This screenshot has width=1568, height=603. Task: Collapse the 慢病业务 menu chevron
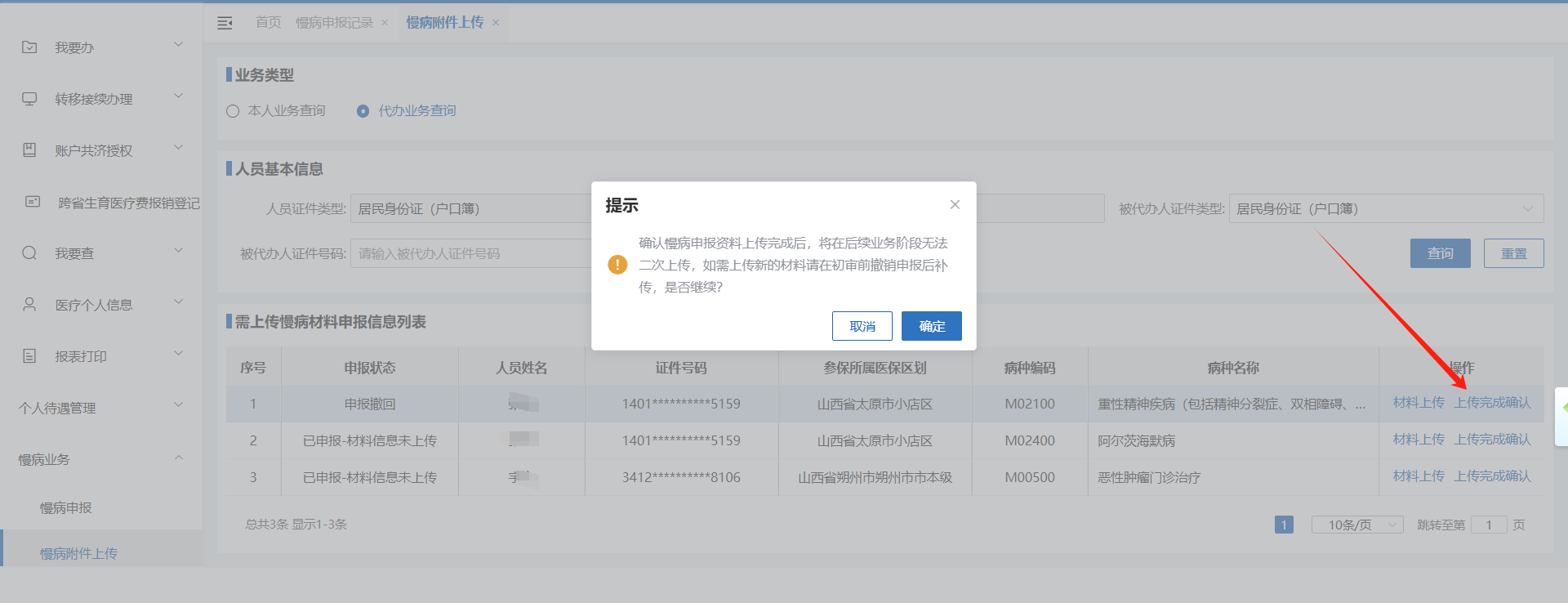[x=178, y=458]
